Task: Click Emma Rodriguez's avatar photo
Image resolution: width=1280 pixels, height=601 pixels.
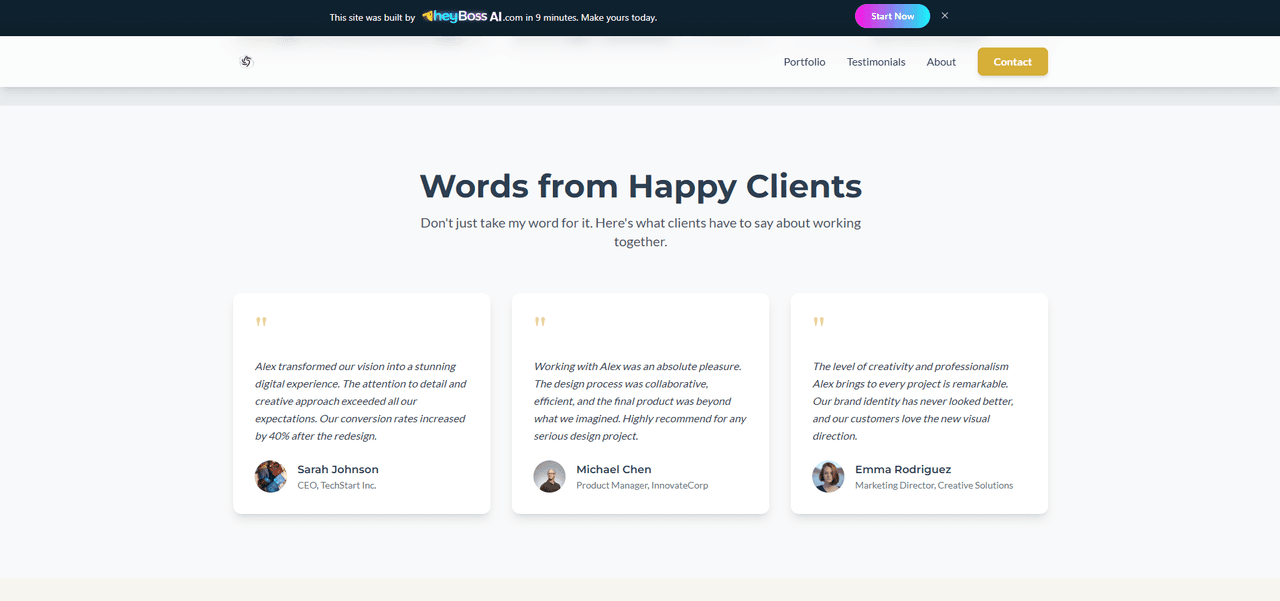Action: 828,476
